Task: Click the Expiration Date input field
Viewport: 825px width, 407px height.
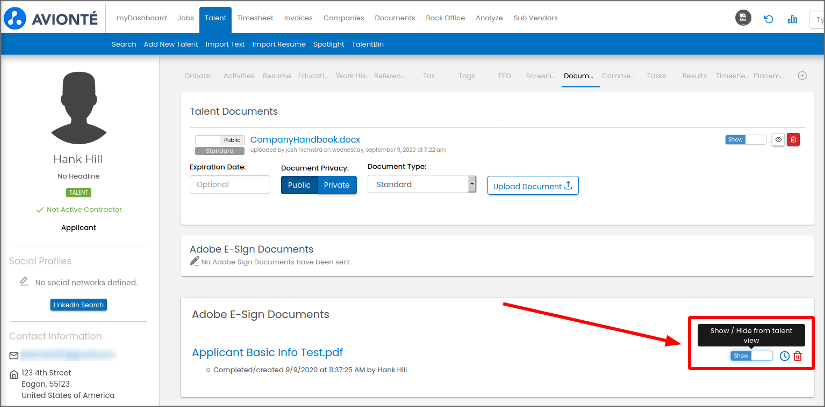Action: (x=229, y=185)
